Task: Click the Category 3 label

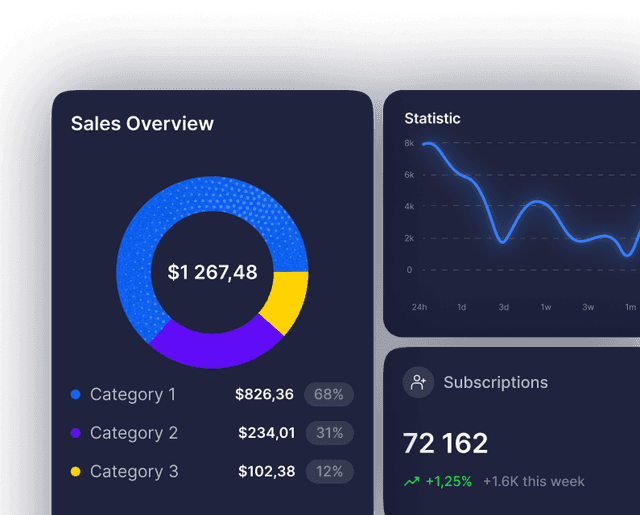Action: click(134, 472)
